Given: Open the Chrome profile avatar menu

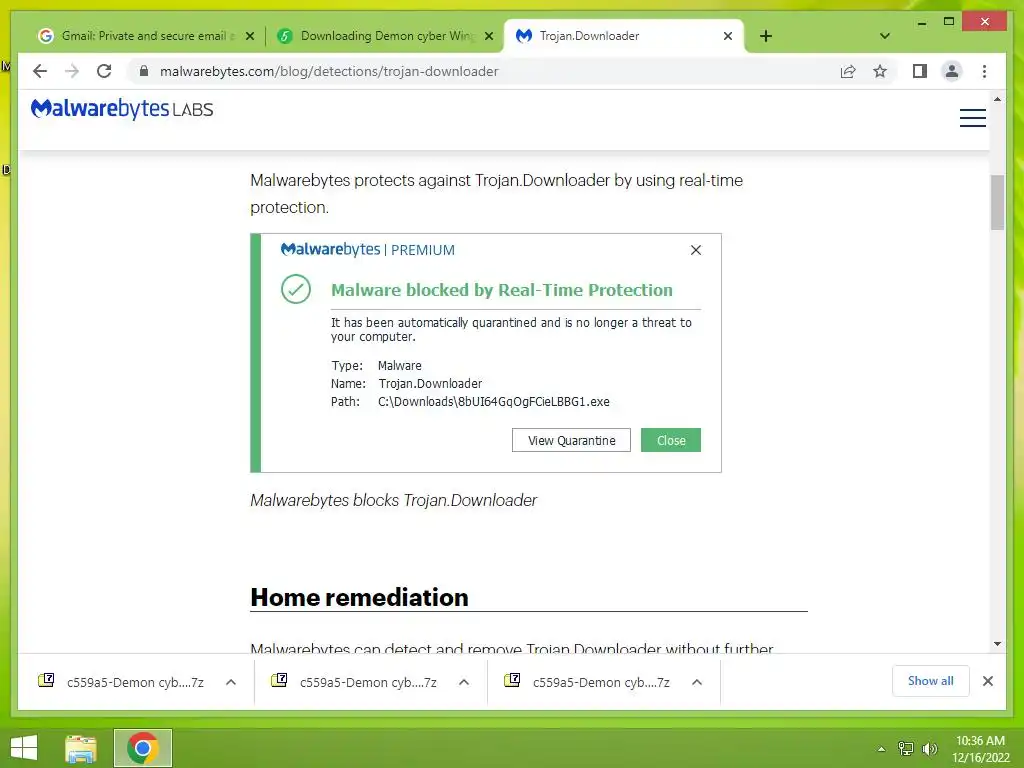Looking at the screenshot, I should (x=952, y=71).
